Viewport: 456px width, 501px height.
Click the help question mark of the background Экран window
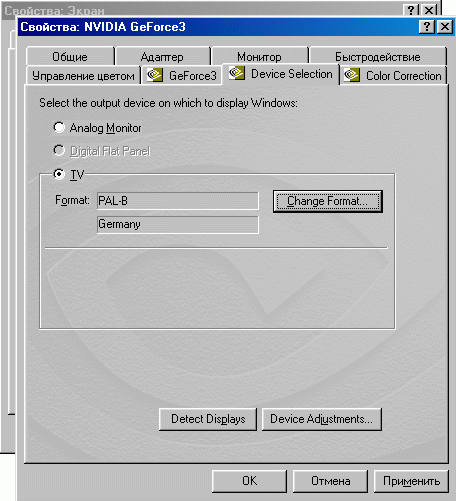(x=411, y=10)
